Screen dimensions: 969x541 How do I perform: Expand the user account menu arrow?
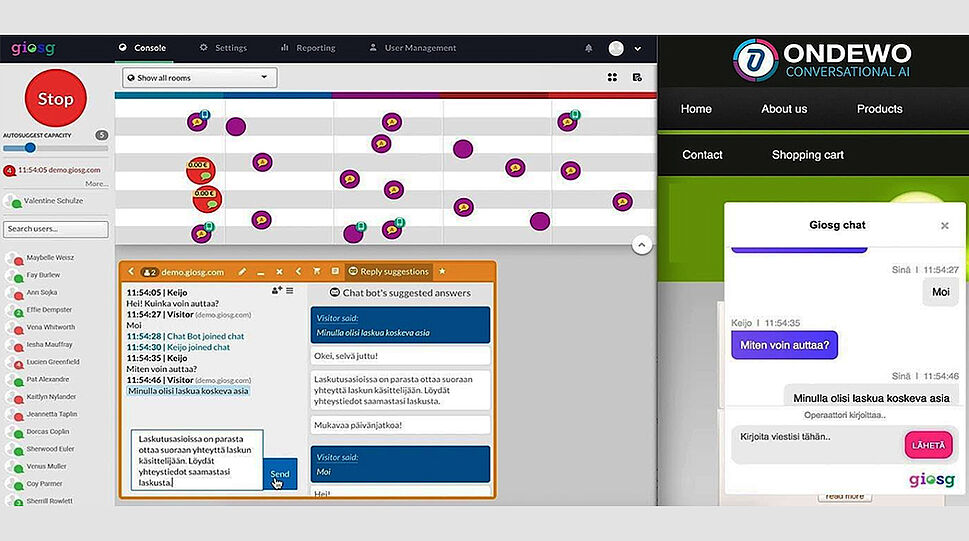click(637, 48)
